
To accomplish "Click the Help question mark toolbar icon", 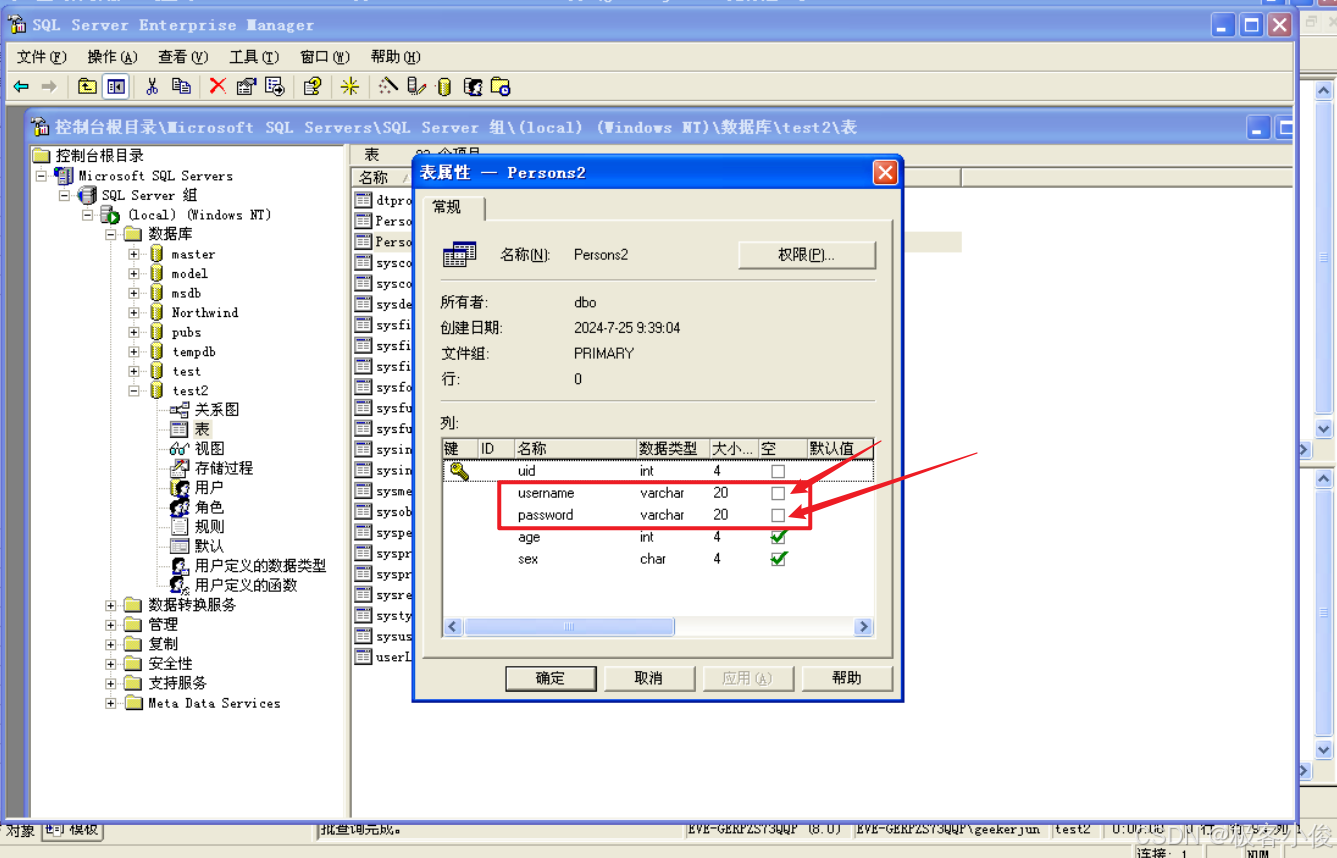I will [x=312, y=87].
